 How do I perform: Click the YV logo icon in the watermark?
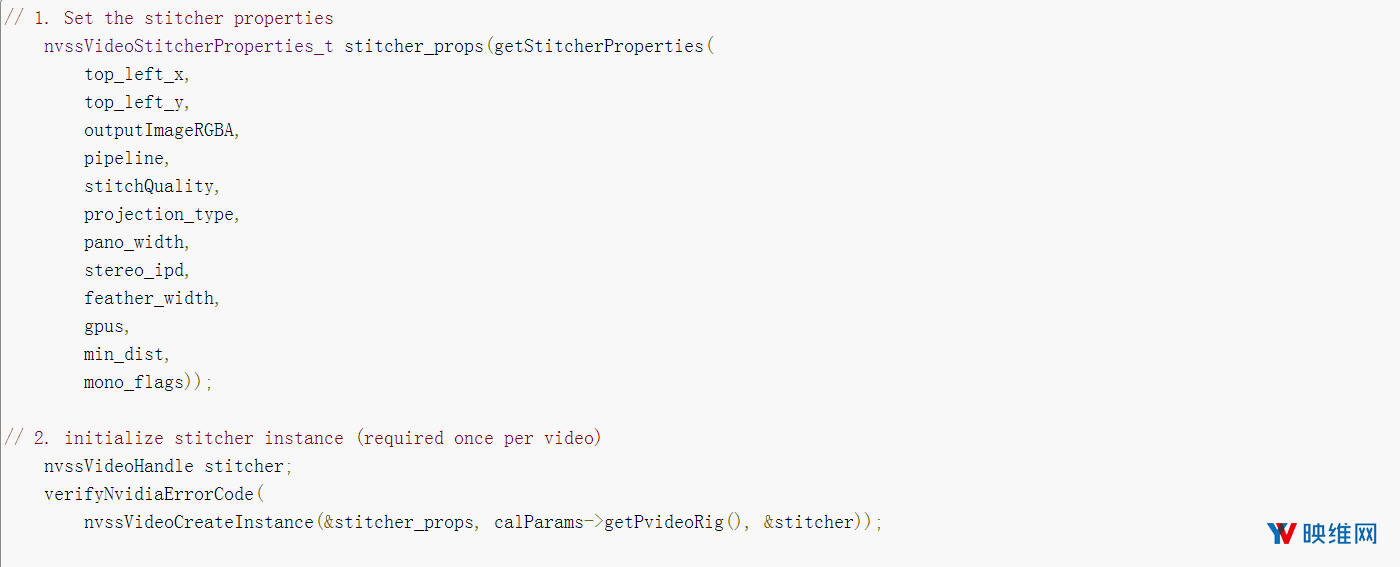point(1281,533)
